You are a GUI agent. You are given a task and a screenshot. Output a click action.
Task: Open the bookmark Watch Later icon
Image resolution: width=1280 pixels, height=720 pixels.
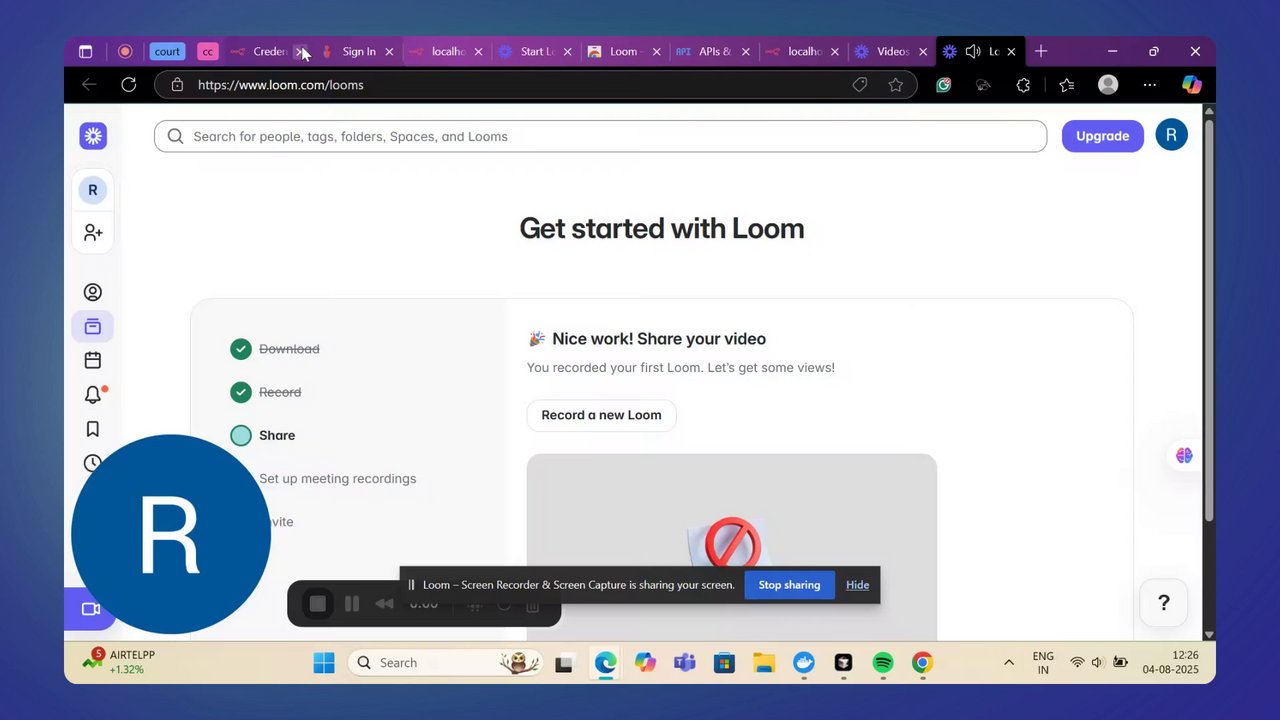(93, 429)
